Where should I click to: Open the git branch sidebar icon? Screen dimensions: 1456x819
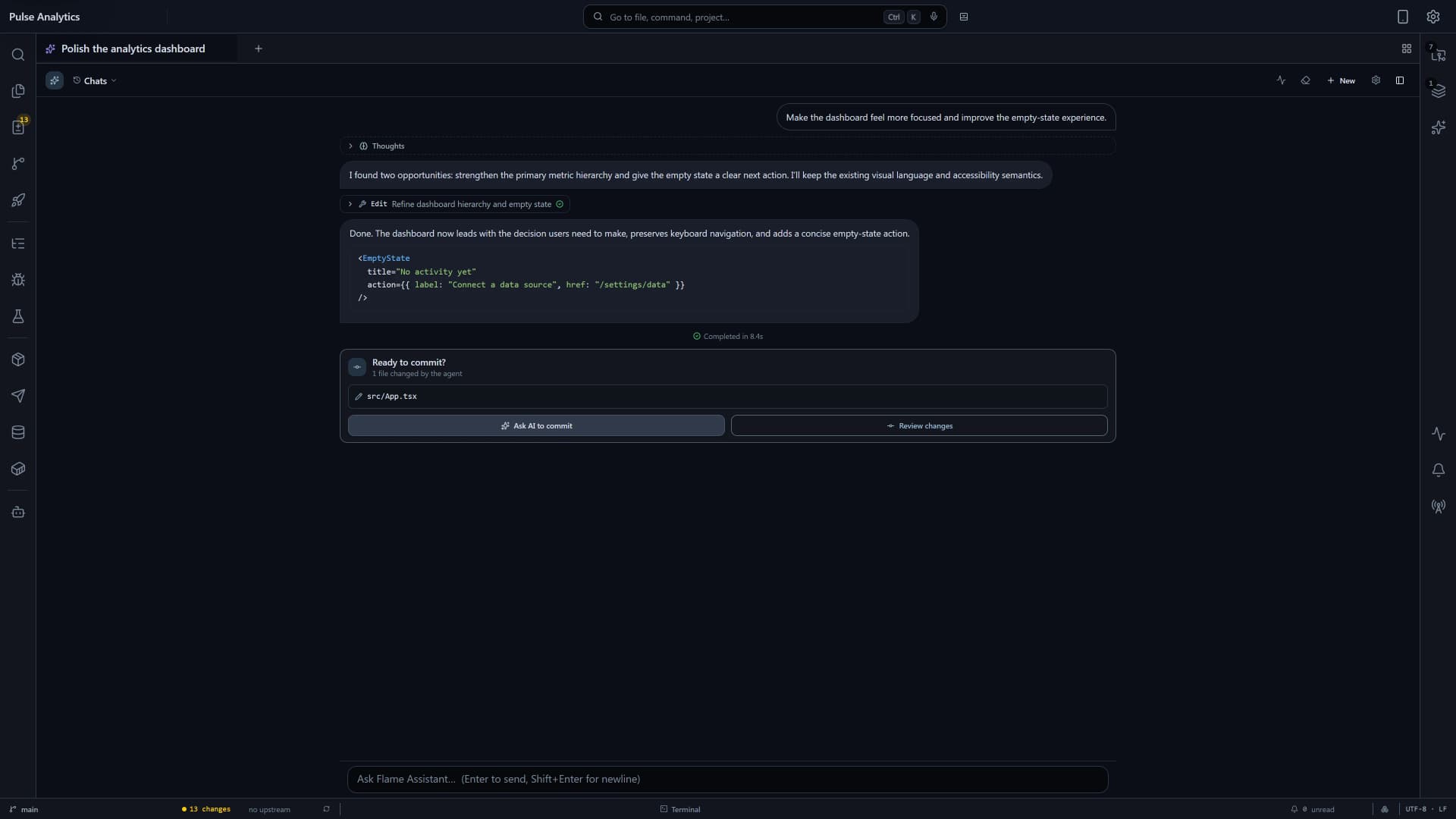click(18, 164)
